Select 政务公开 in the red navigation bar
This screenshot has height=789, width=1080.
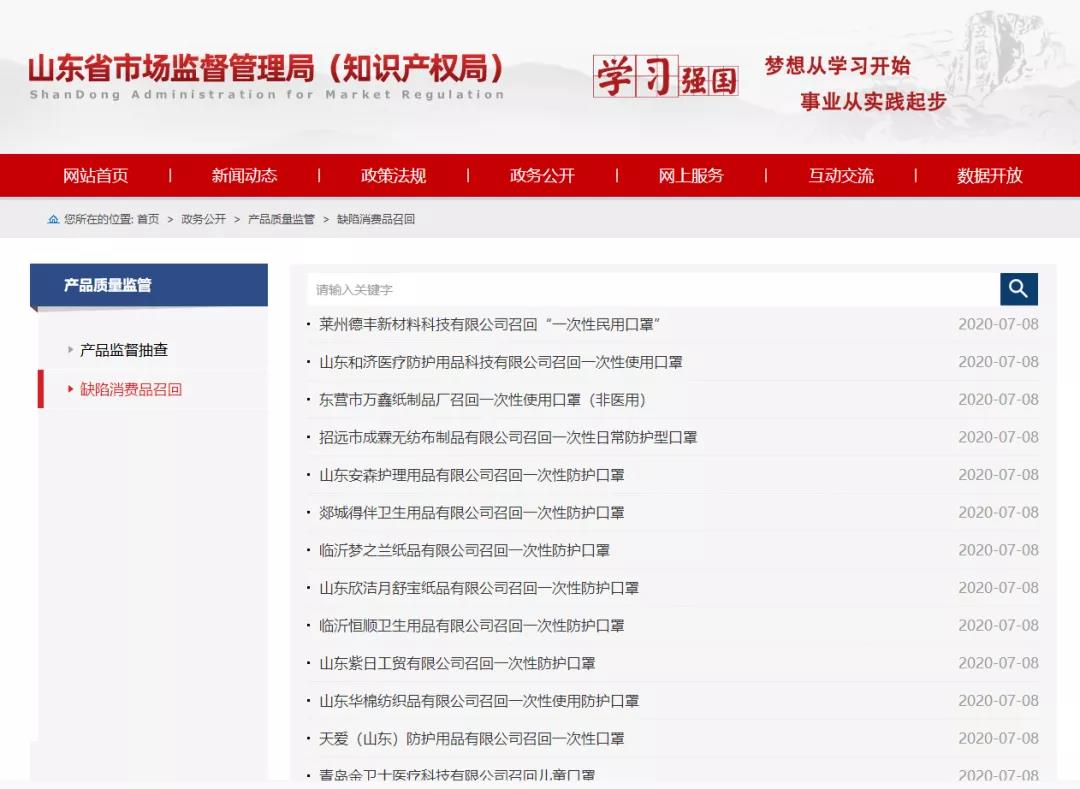click(542, 175)
